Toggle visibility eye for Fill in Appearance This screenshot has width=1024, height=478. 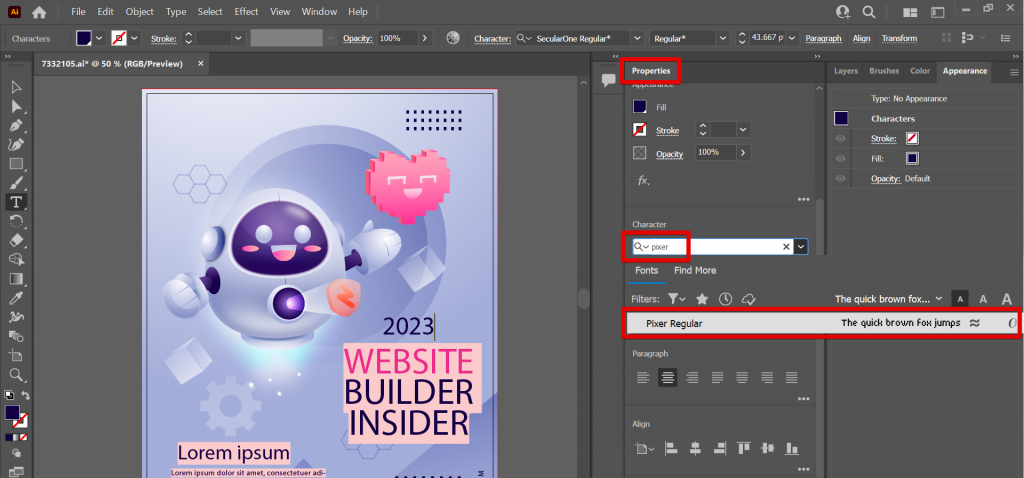click(841, 158)
